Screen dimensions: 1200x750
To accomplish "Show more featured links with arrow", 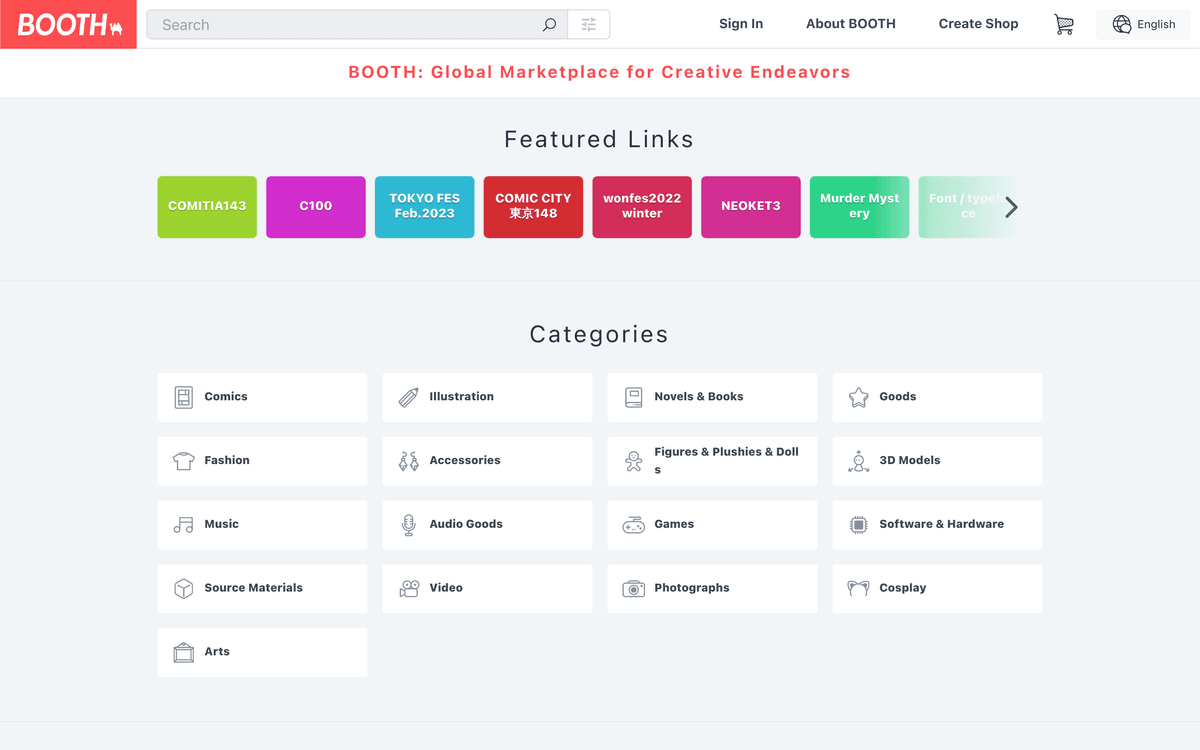I will pos(1011,207).
